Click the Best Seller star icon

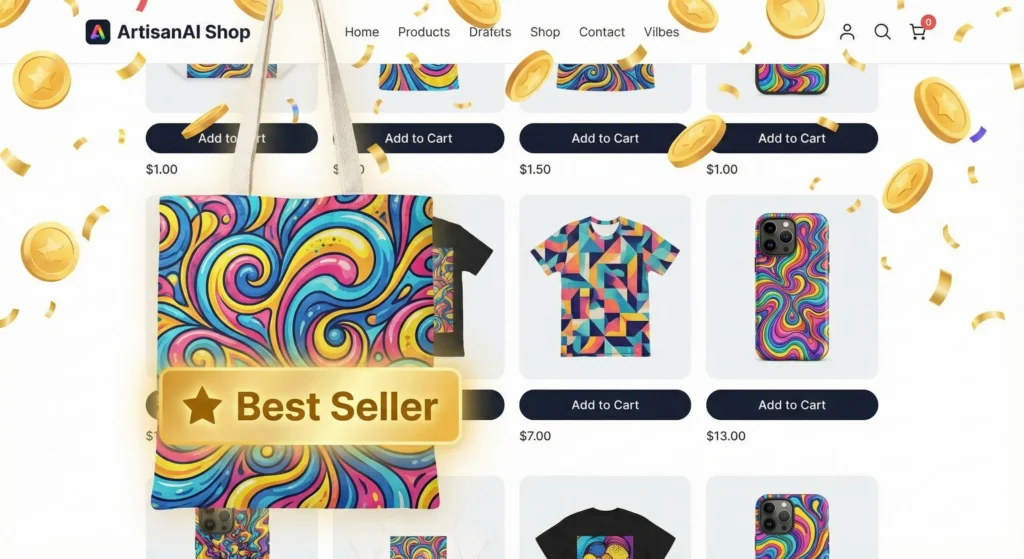click(202, 406)
